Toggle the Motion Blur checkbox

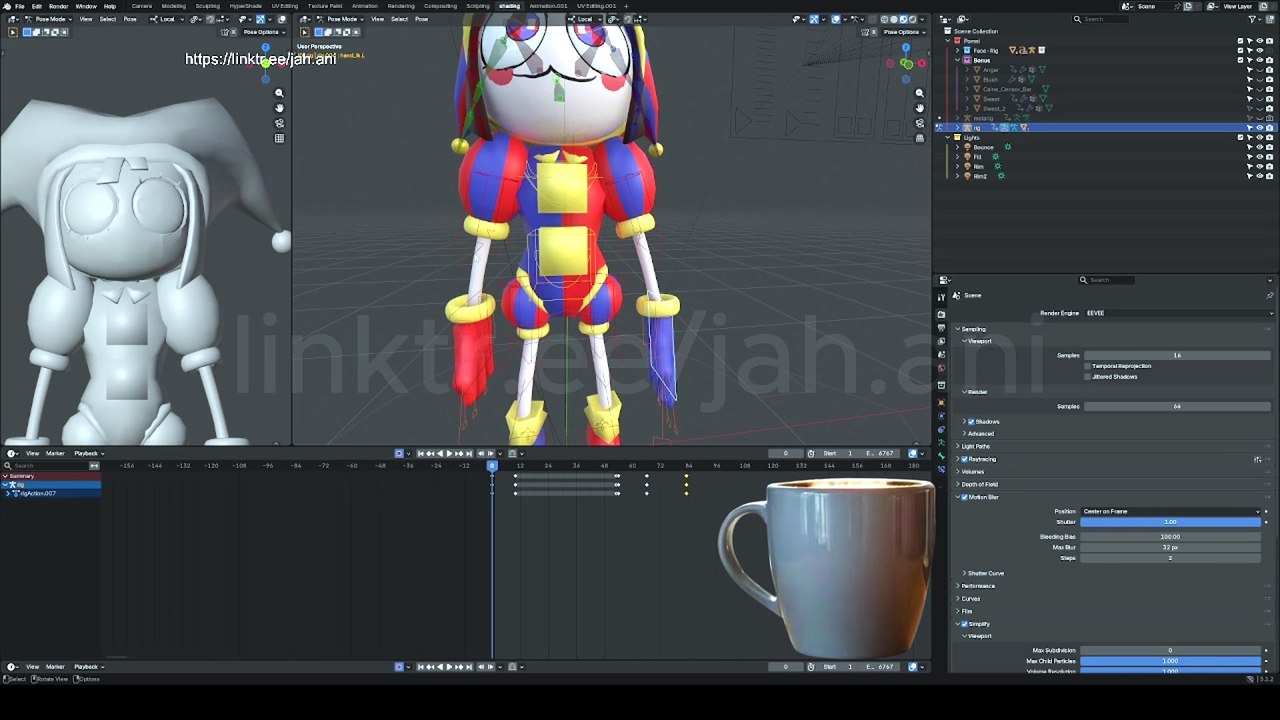point(964,497)
